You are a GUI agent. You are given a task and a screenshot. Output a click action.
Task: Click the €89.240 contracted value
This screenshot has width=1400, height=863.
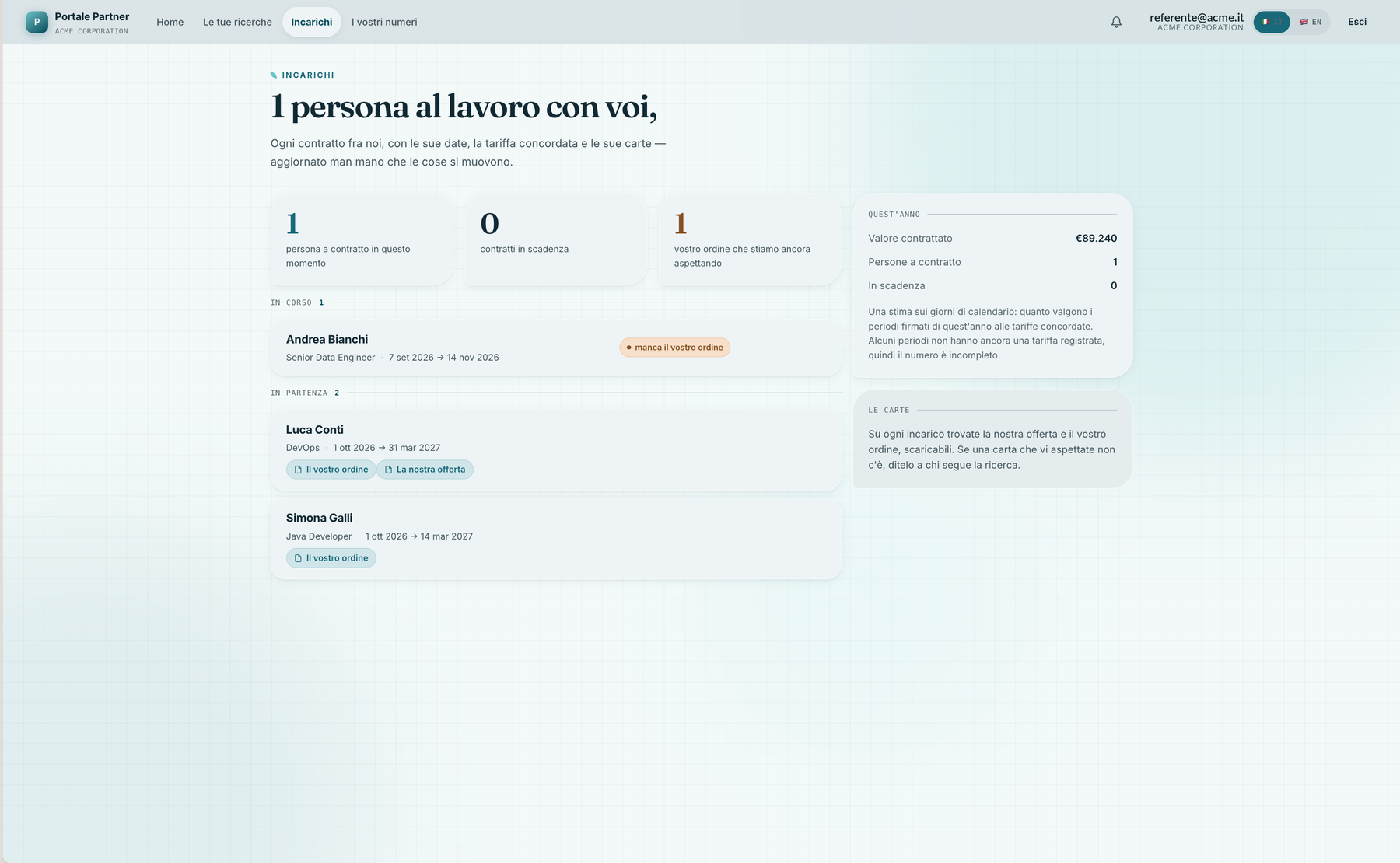pyautogui.click(x=1096, y=239)
